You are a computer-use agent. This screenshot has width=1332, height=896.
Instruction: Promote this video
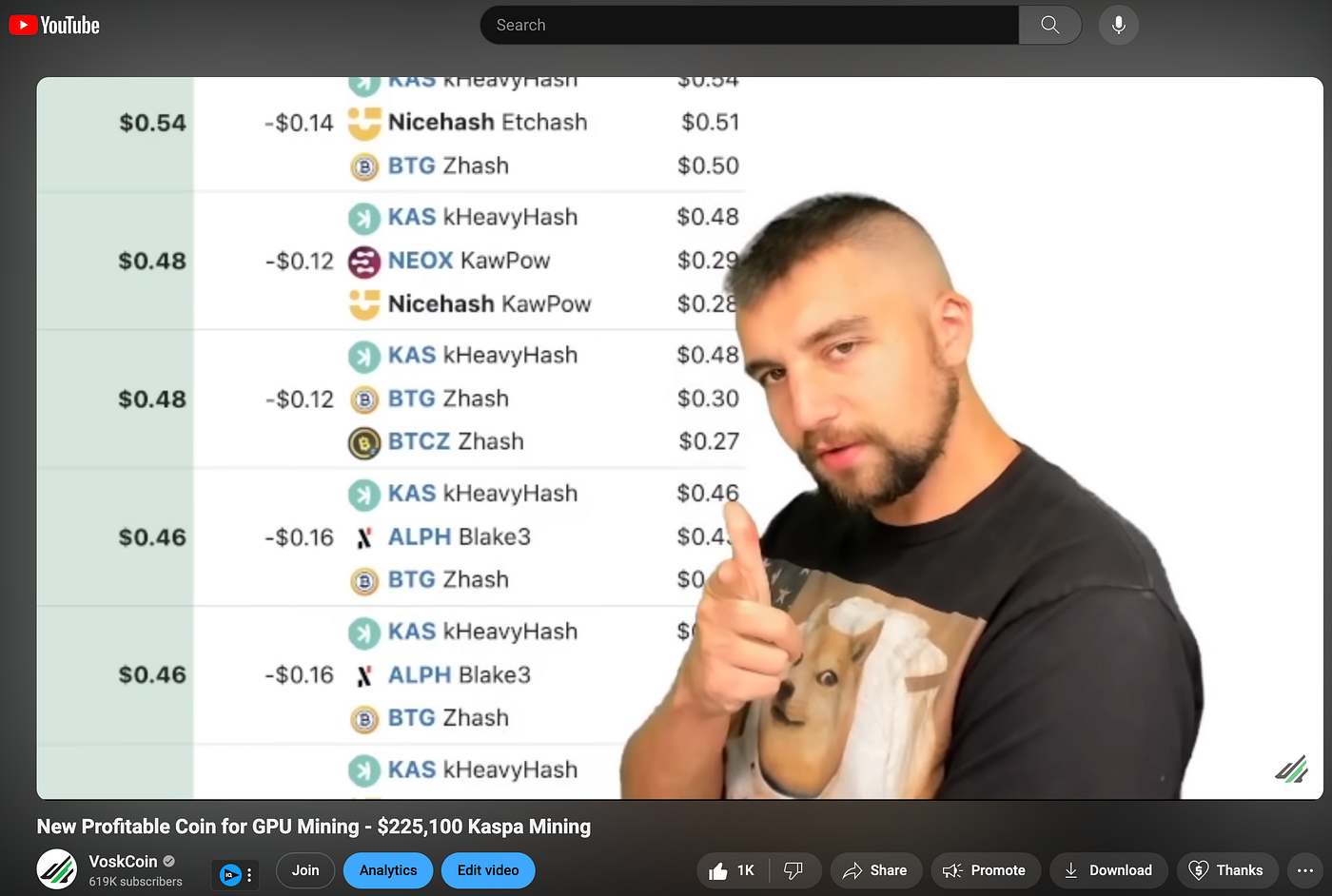click(986, 870)
